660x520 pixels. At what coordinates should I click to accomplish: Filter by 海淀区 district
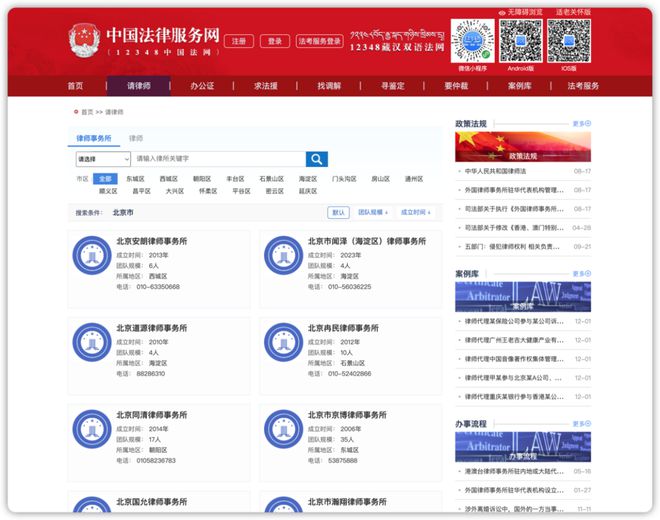point(308,179)
